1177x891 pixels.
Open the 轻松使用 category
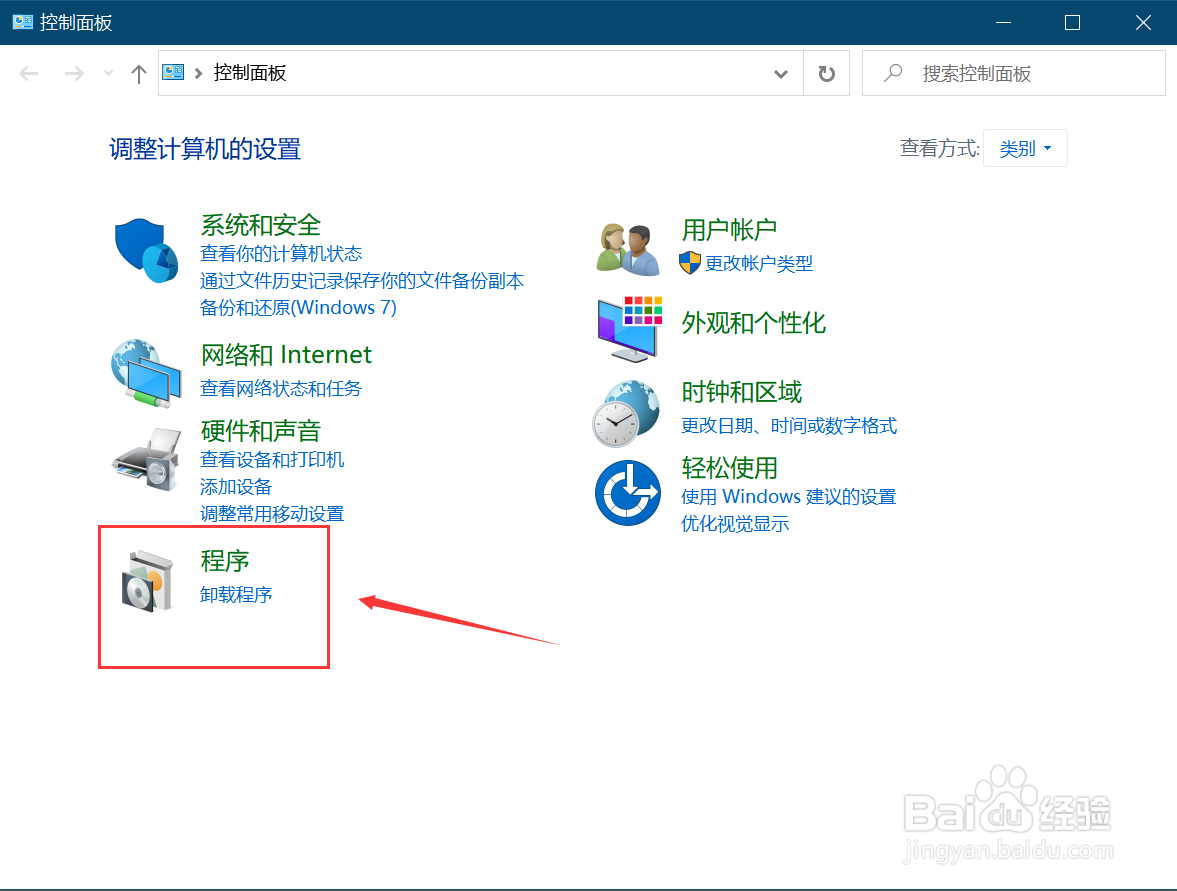tap(729, 468)
